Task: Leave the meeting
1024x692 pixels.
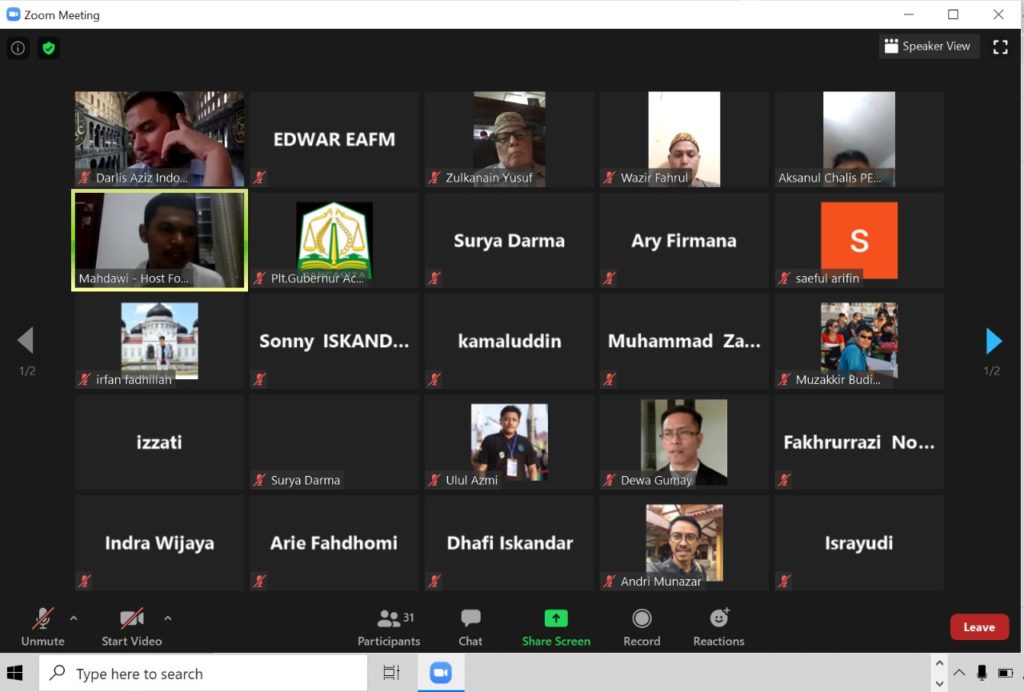Action: [x=978, y=627]
